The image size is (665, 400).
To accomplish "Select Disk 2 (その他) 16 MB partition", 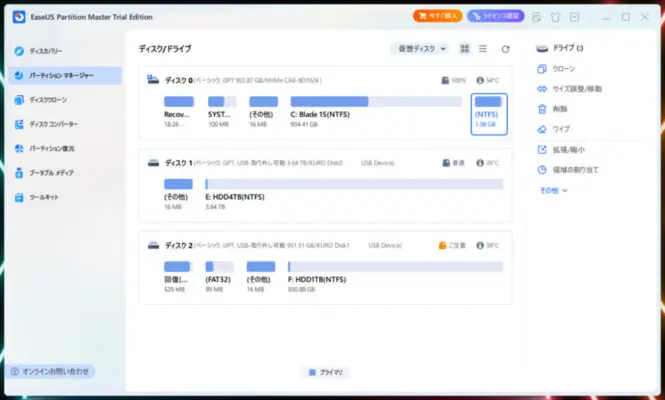I will (x=260, y=277).
